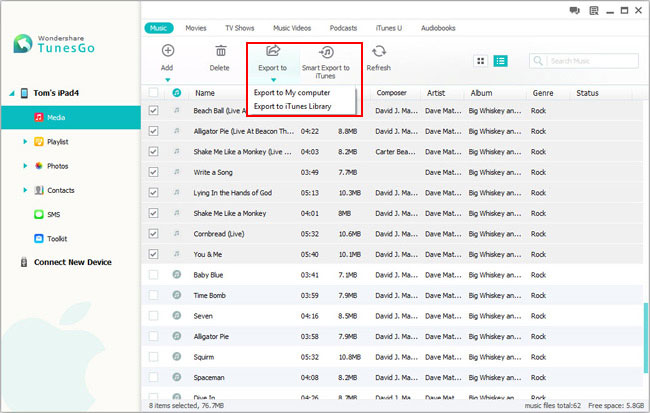Sort by the Genre column header
The image size is (650, 413).
543,93
